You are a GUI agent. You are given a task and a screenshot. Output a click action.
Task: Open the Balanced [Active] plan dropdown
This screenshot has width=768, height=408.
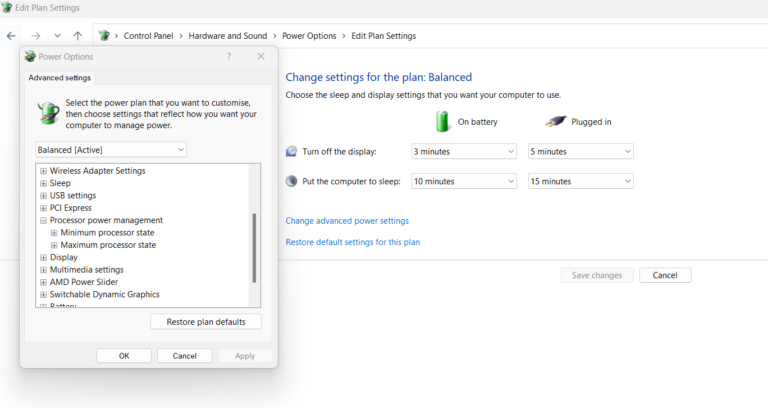point(110,150)
